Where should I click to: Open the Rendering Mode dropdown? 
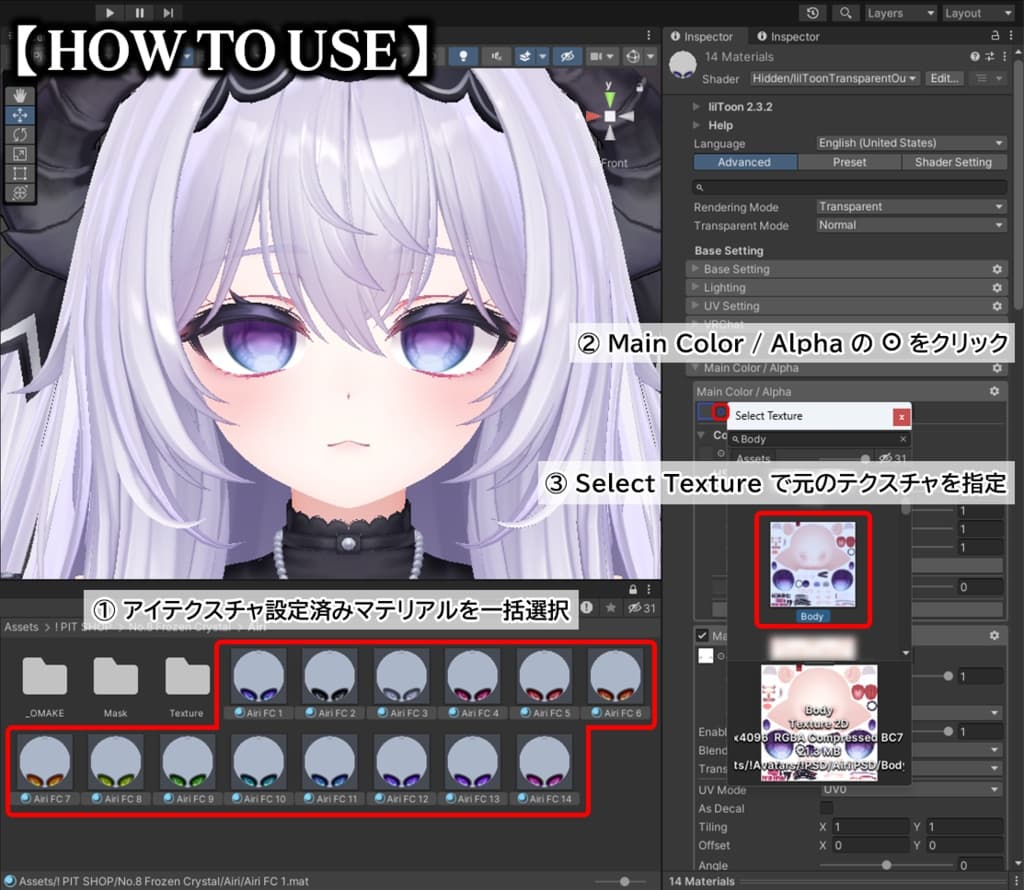910,207
